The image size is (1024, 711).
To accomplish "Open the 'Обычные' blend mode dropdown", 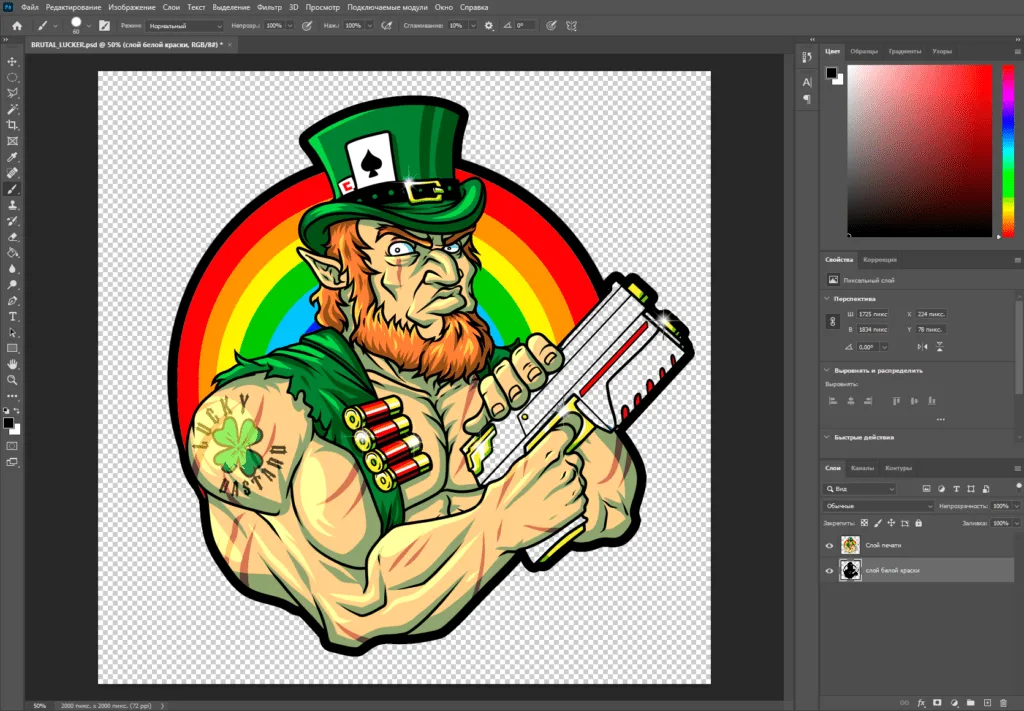I will click(878, 506).
